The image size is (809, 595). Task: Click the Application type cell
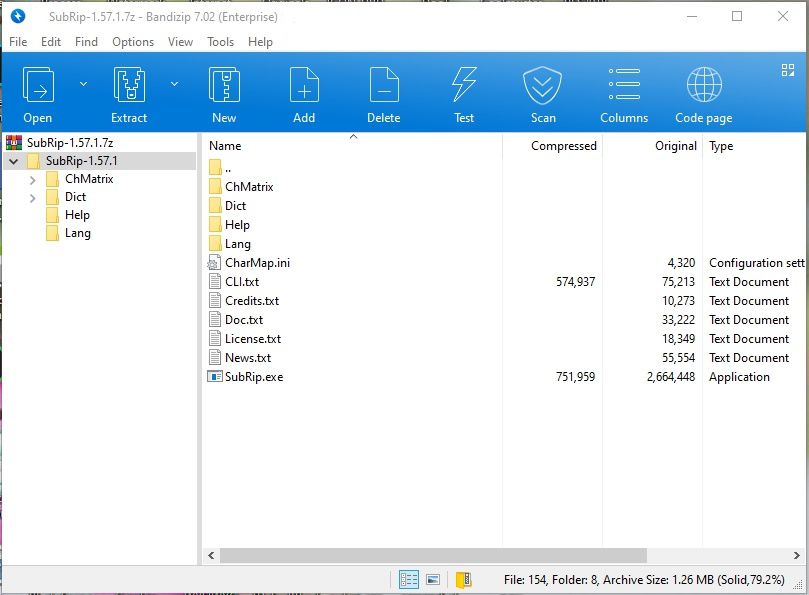739,377
